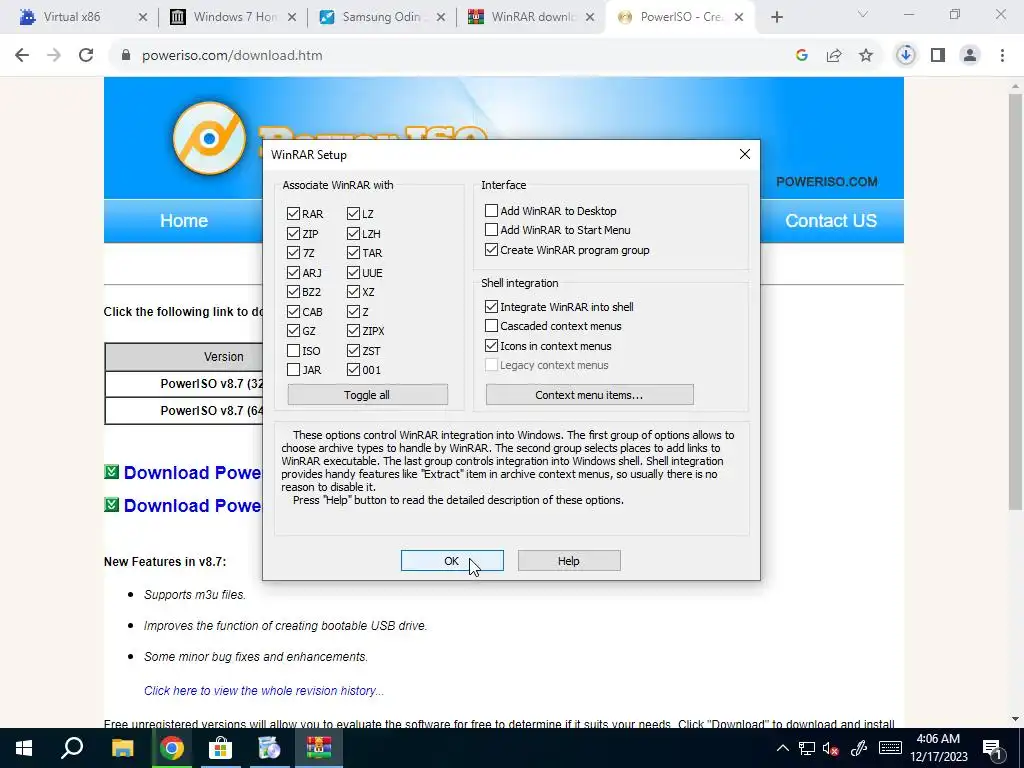Uncheck the TAR association checkbox
This screenshot has height=768, width=1024.
tap(353, 253)
